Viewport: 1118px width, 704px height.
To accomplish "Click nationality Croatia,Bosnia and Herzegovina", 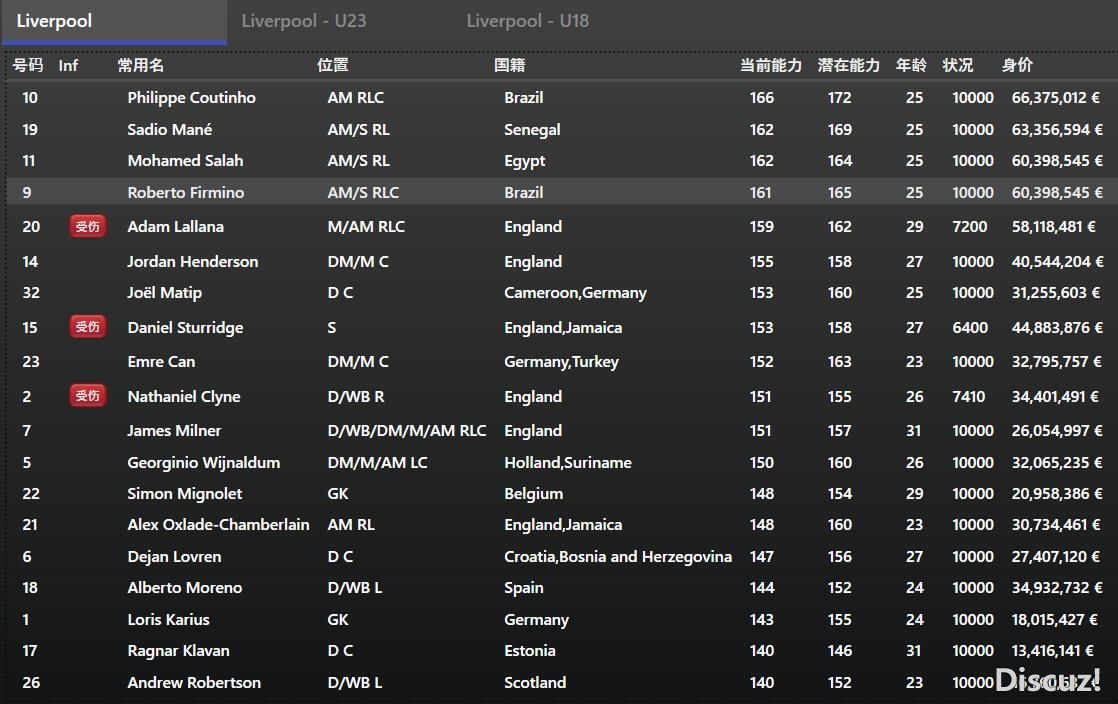I will [617, 557].
